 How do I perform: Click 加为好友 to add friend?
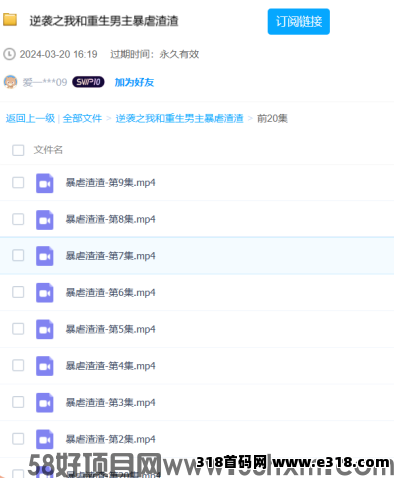click(134, 82)
